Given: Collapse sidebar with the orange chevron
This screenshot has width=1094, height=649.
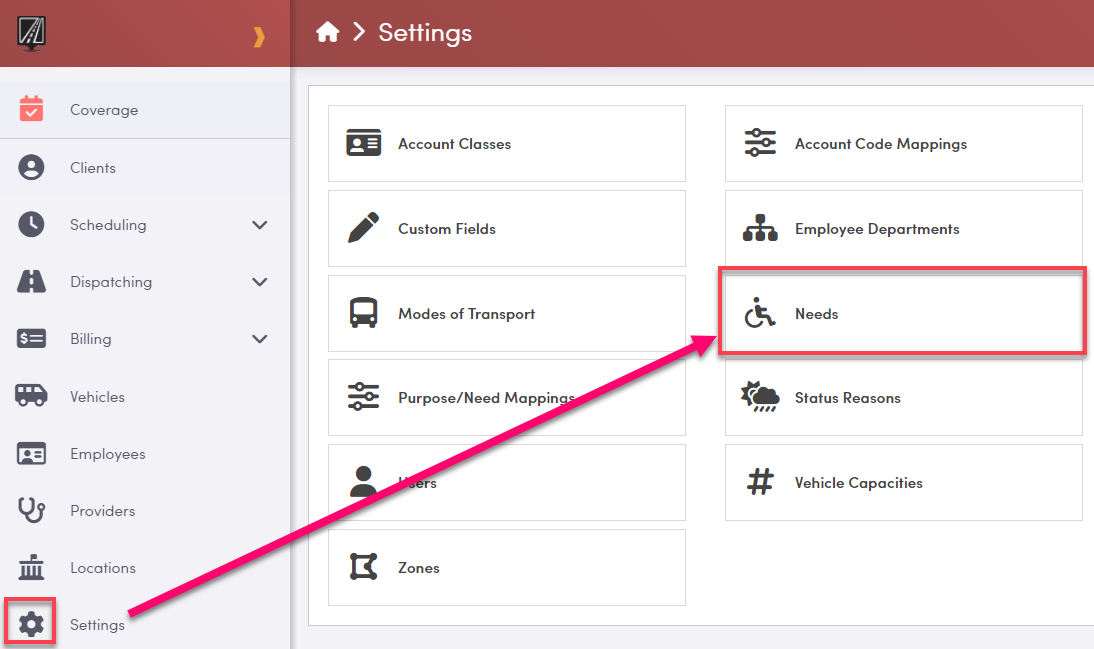Looking at the screenshot, I should click(x=259, y=37).
